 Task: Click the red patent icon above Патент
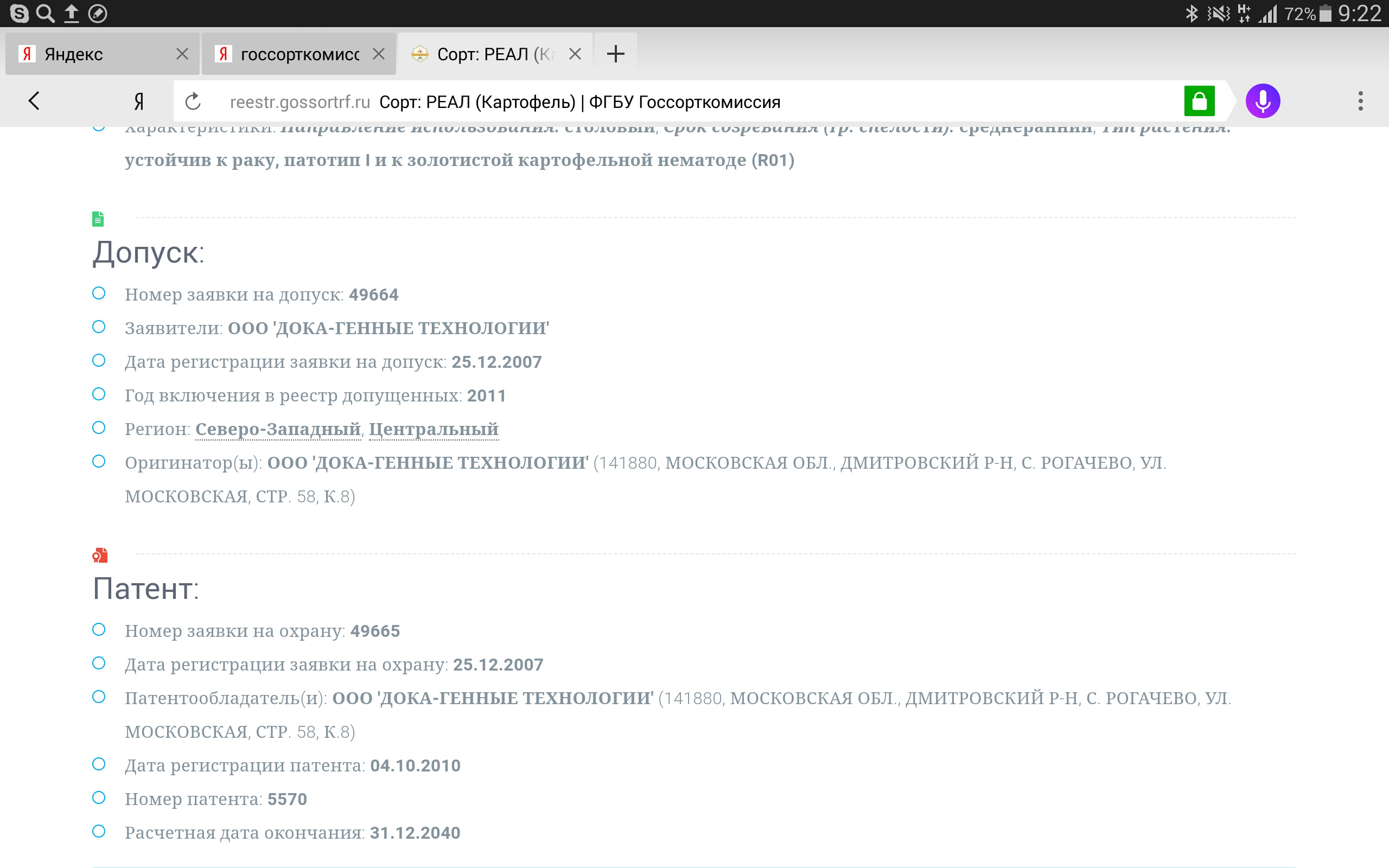click(x=100, y=555)
